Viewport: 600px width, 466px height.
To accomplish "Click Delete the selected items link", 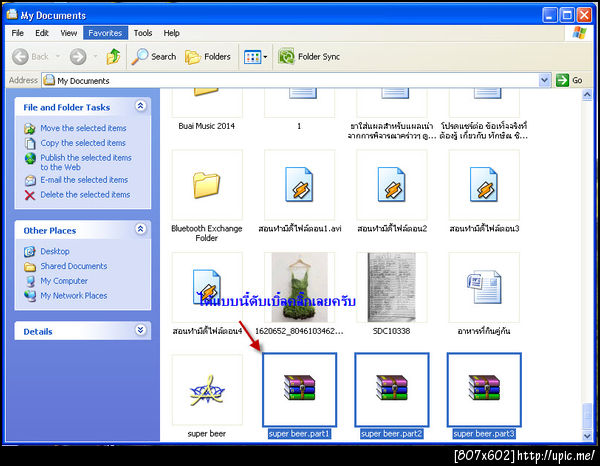I will (85, 195).
